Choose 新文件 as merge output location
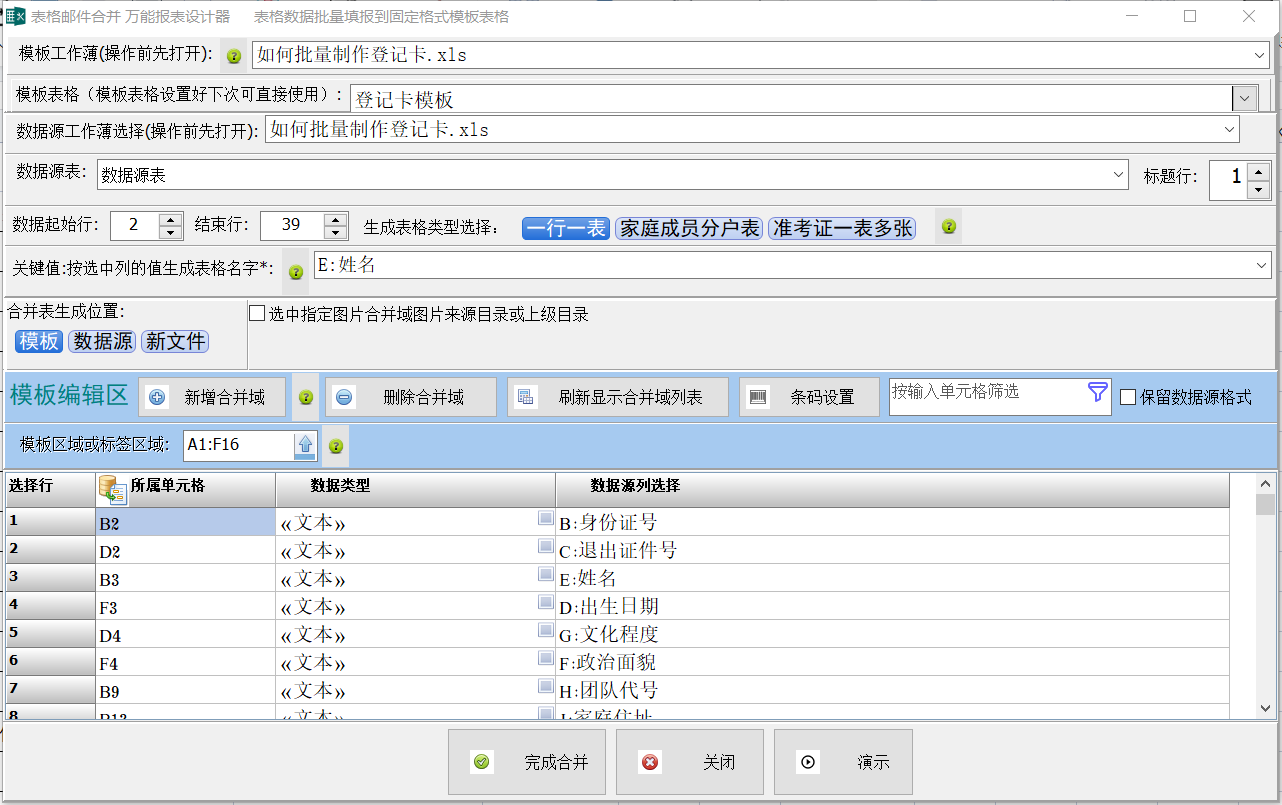The width and height of the screenshot is (1282, 805). click(x=175, y=341)
